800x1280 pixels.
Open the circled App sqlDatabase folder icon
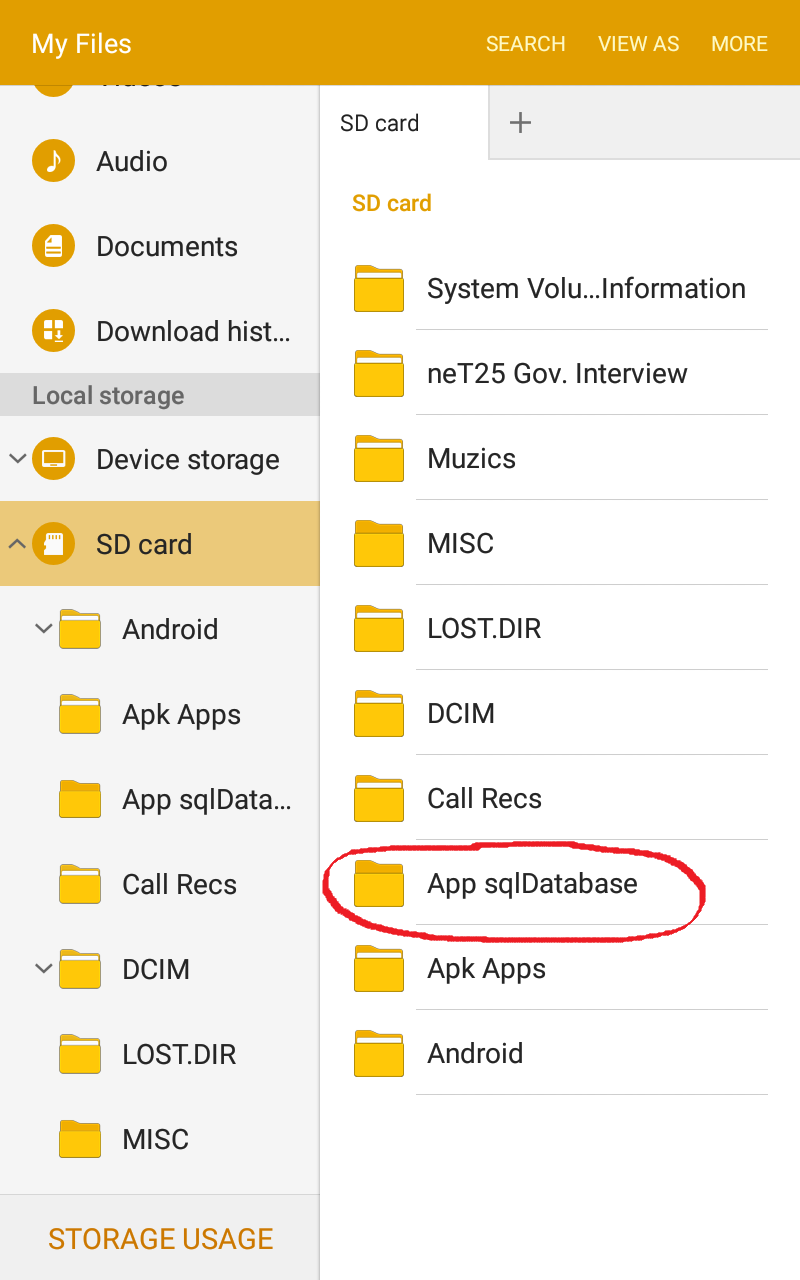[379, 884]
